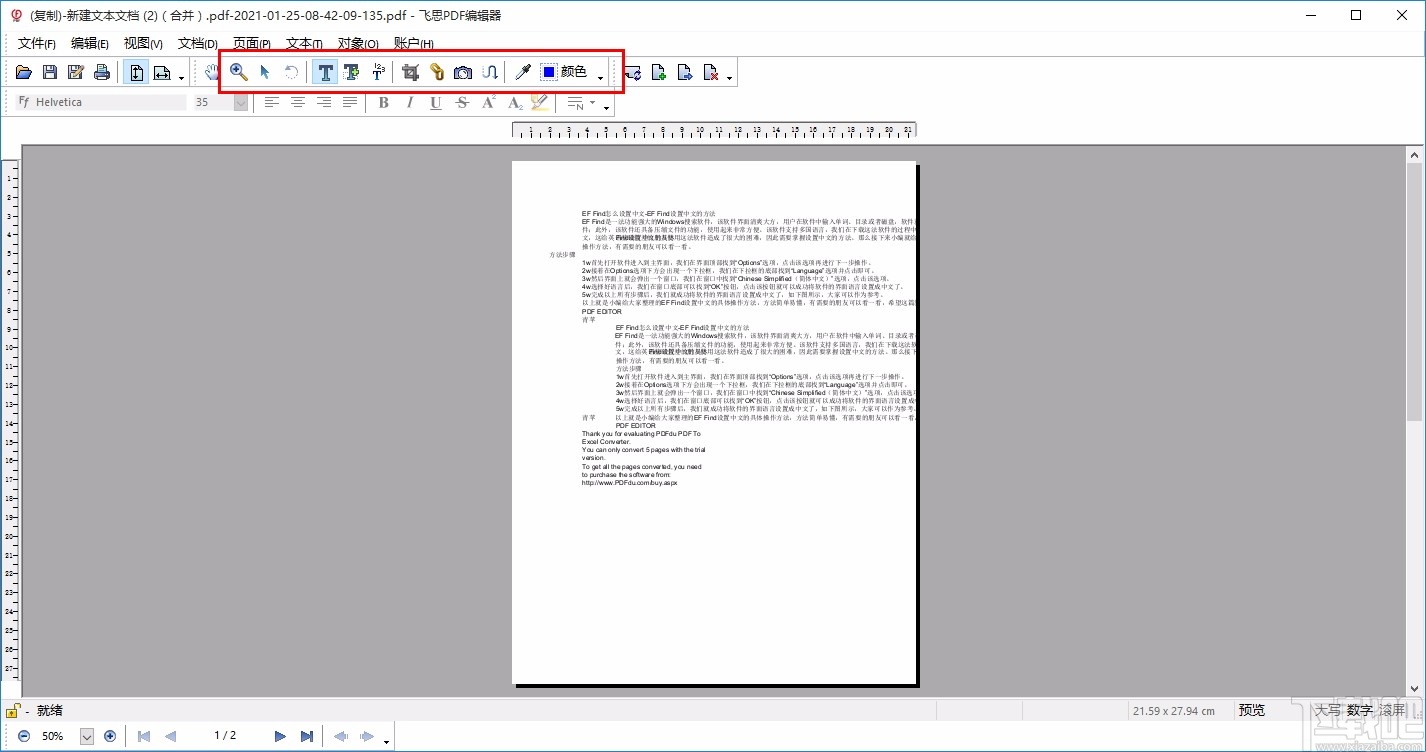The width and height of the screenshot is (1426, 752).
Task: Open the 文本(T) menu
Action: tap(304, 43)
